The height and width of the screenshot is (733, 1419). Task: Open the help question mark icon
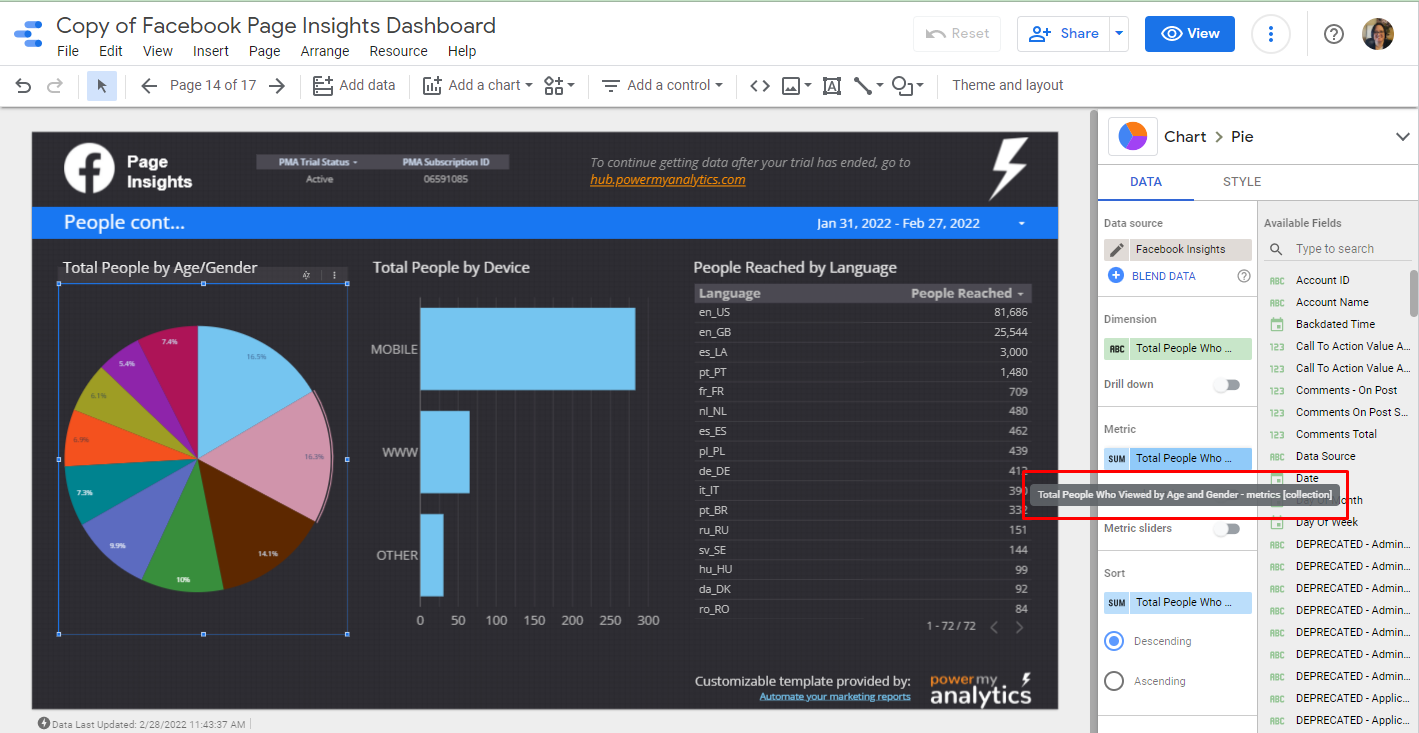pyautogui.click(x=1333, y=34)
